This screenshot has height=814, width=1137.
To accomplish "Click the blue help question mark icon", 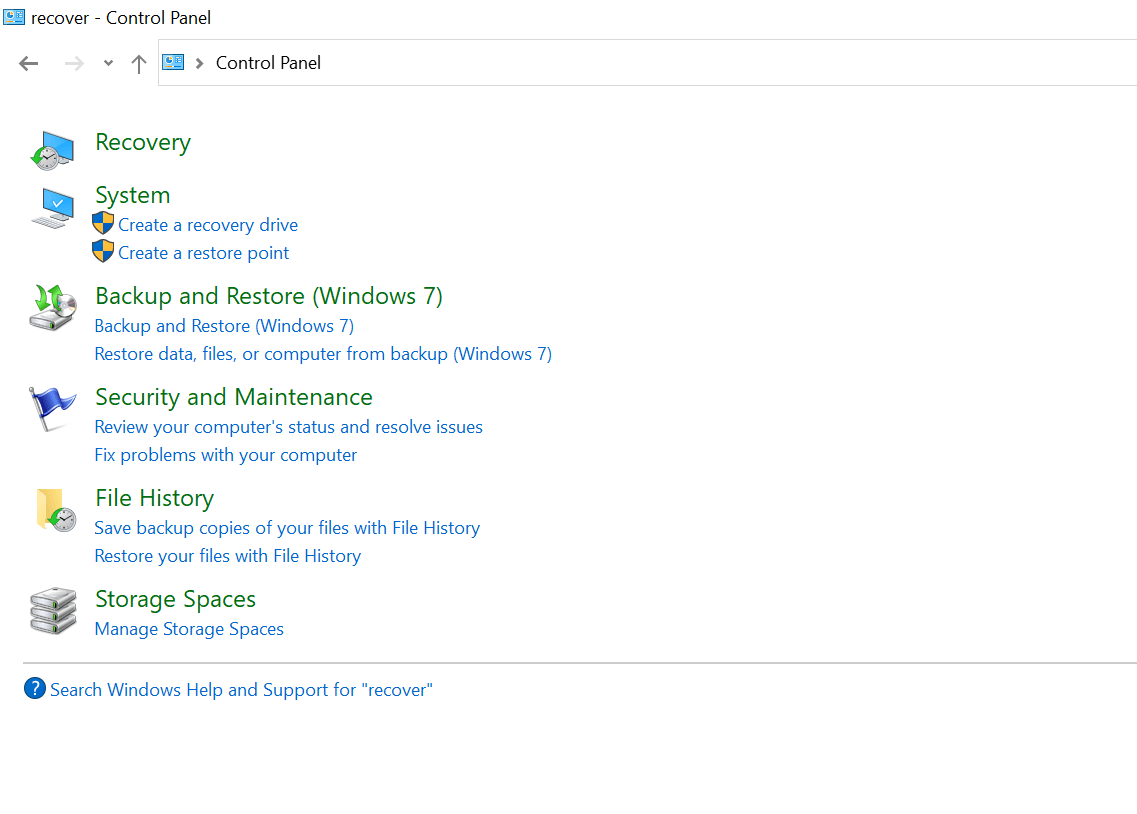I will (35, 689).
